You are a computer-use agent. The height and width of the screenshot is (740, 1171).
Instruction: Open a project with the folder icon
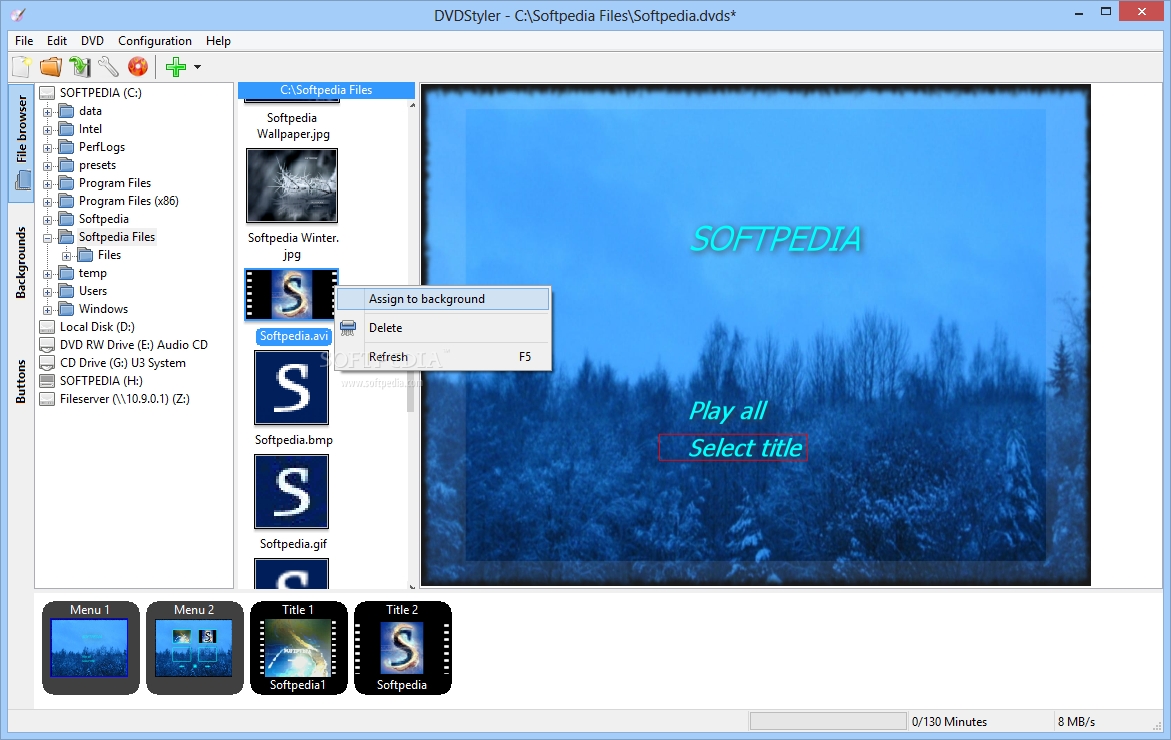51,67
